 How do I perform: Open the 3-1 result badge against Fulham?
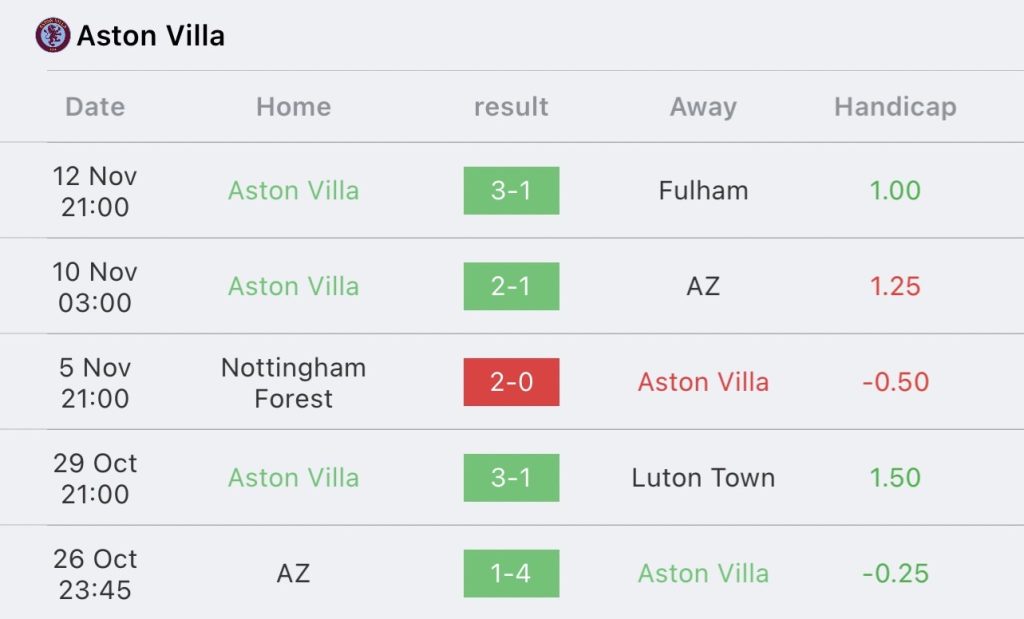pos(511,191)
